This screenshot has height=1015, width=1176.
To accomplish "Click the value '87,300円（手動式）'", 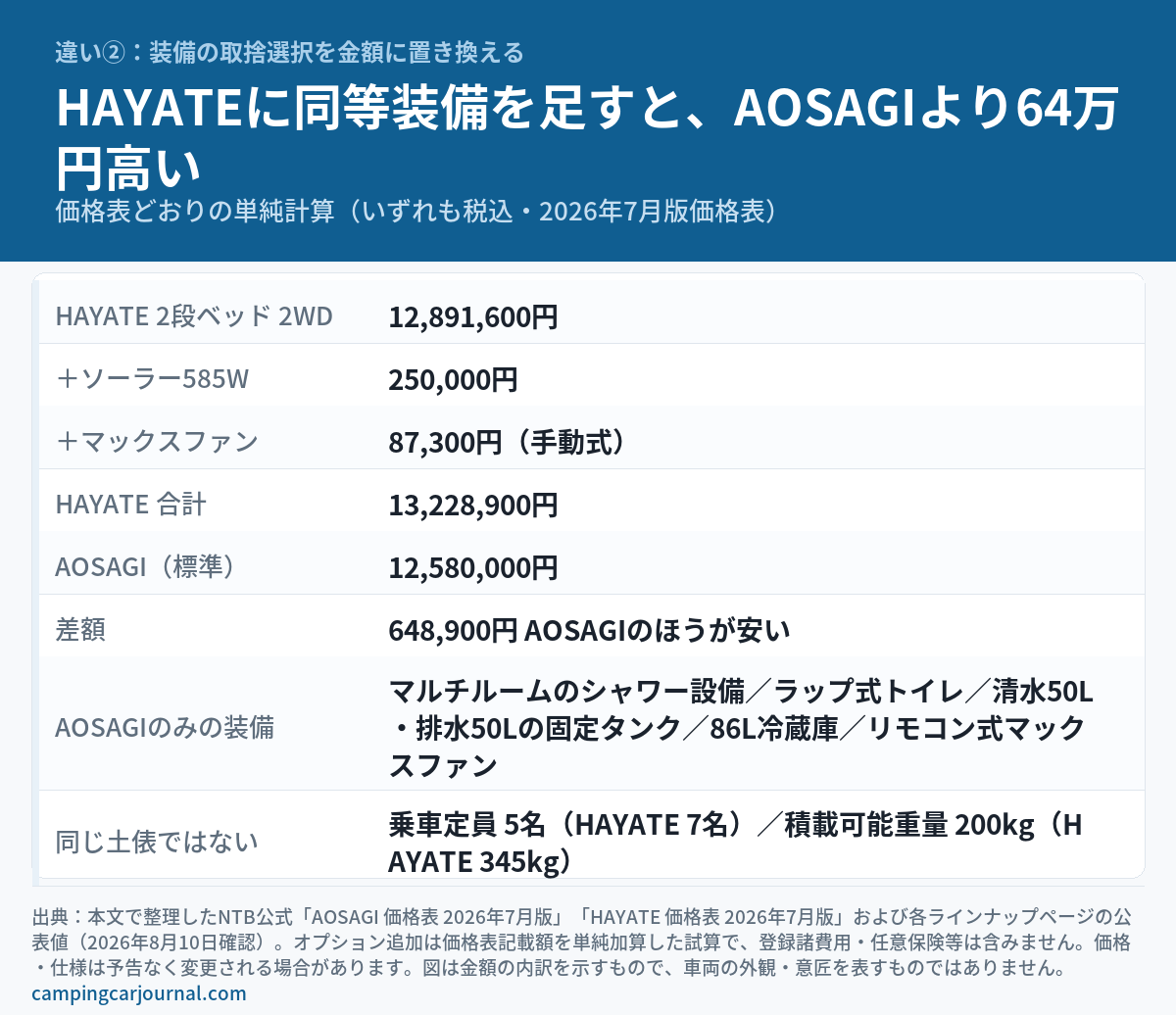I will tap(506, 442).
